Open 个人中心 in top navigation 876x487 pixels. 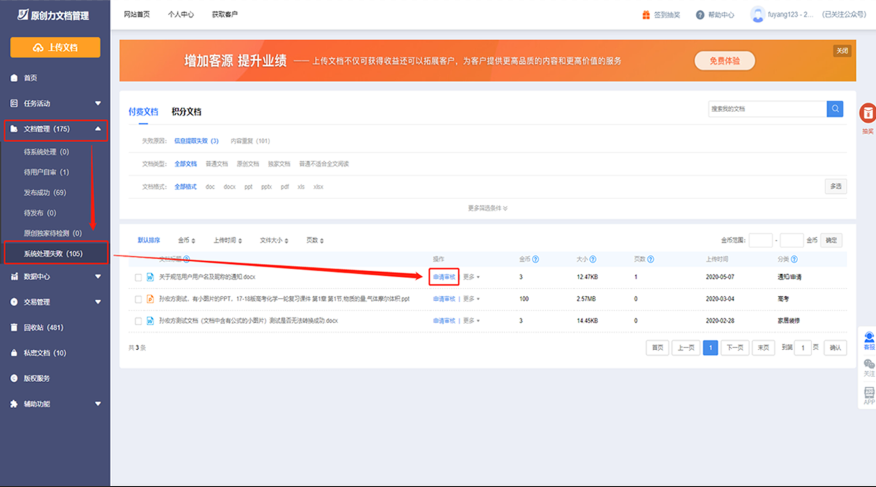181,15
